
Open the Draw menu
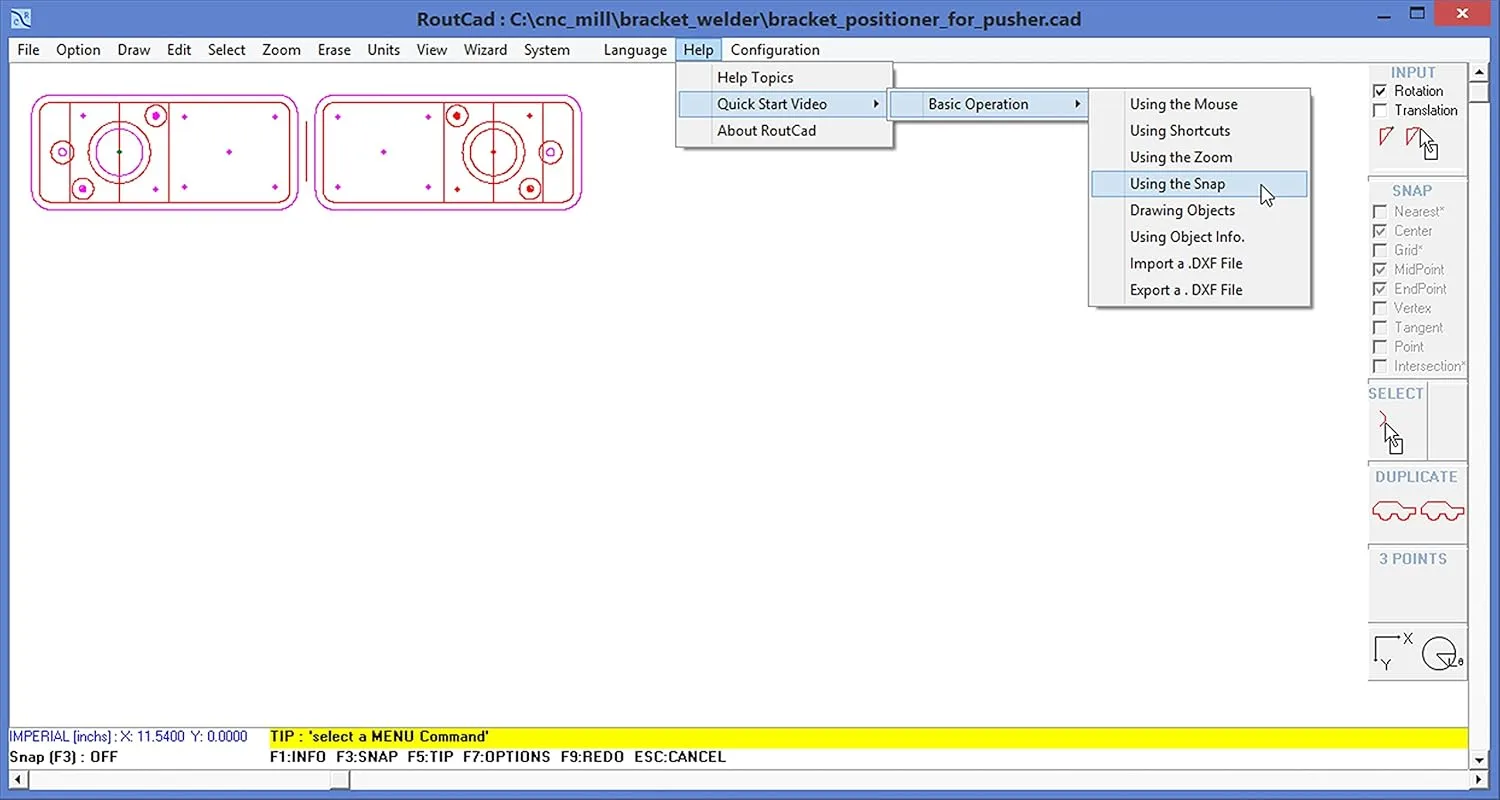(x=133, y=49)
